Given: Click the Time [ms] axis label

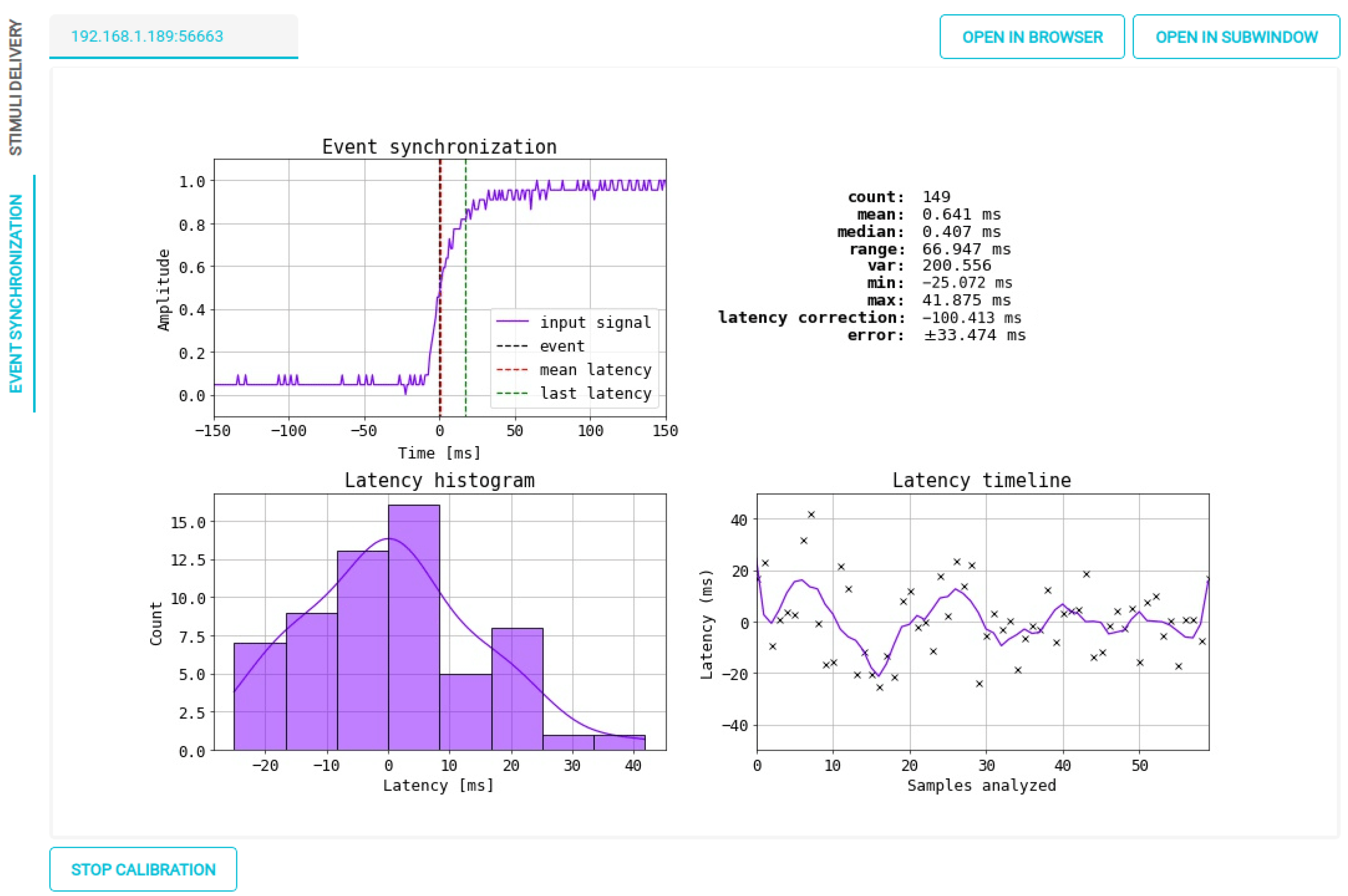Looking at the screenshot, I should pyautogui.click(x=439, y=453).
